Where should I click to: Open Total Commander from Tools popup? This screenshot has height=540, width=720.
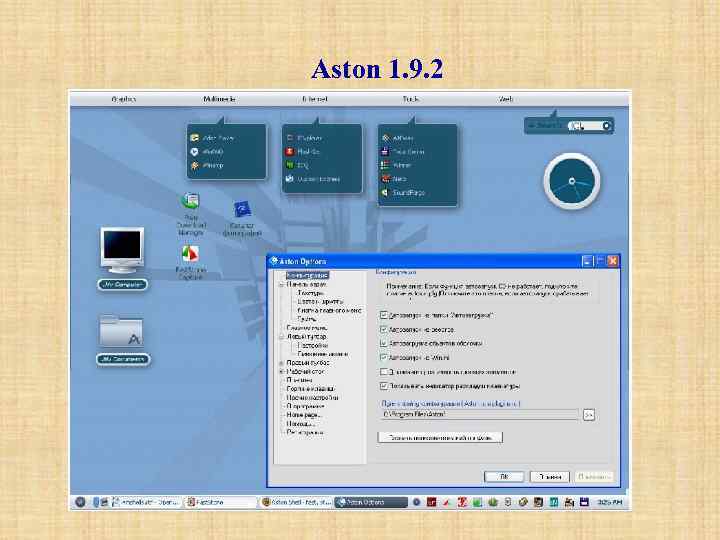tap(403, 152)
